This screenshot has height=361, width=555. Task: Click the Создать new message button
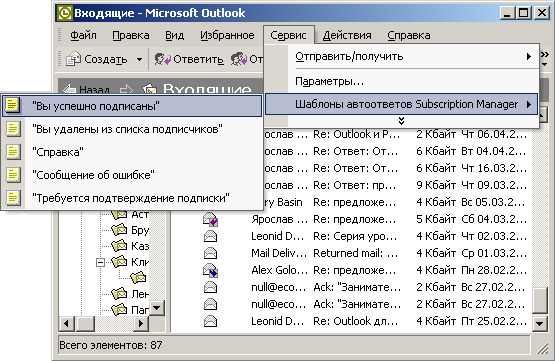coord(97,59)
